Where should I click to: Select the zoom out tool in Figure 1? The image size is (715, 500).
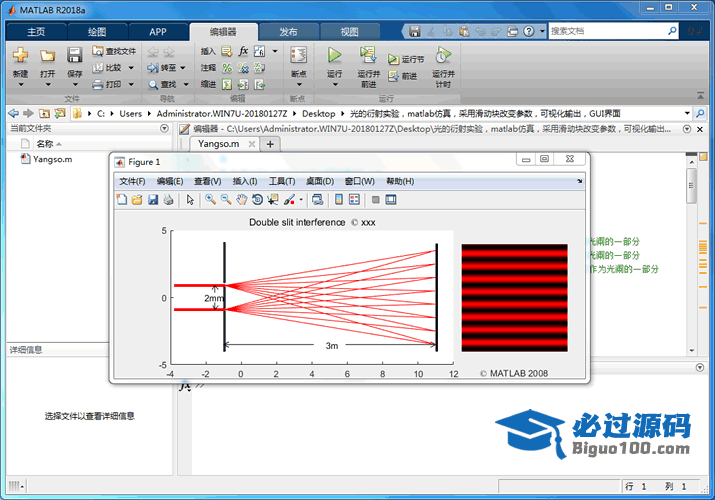pos(226,200)
